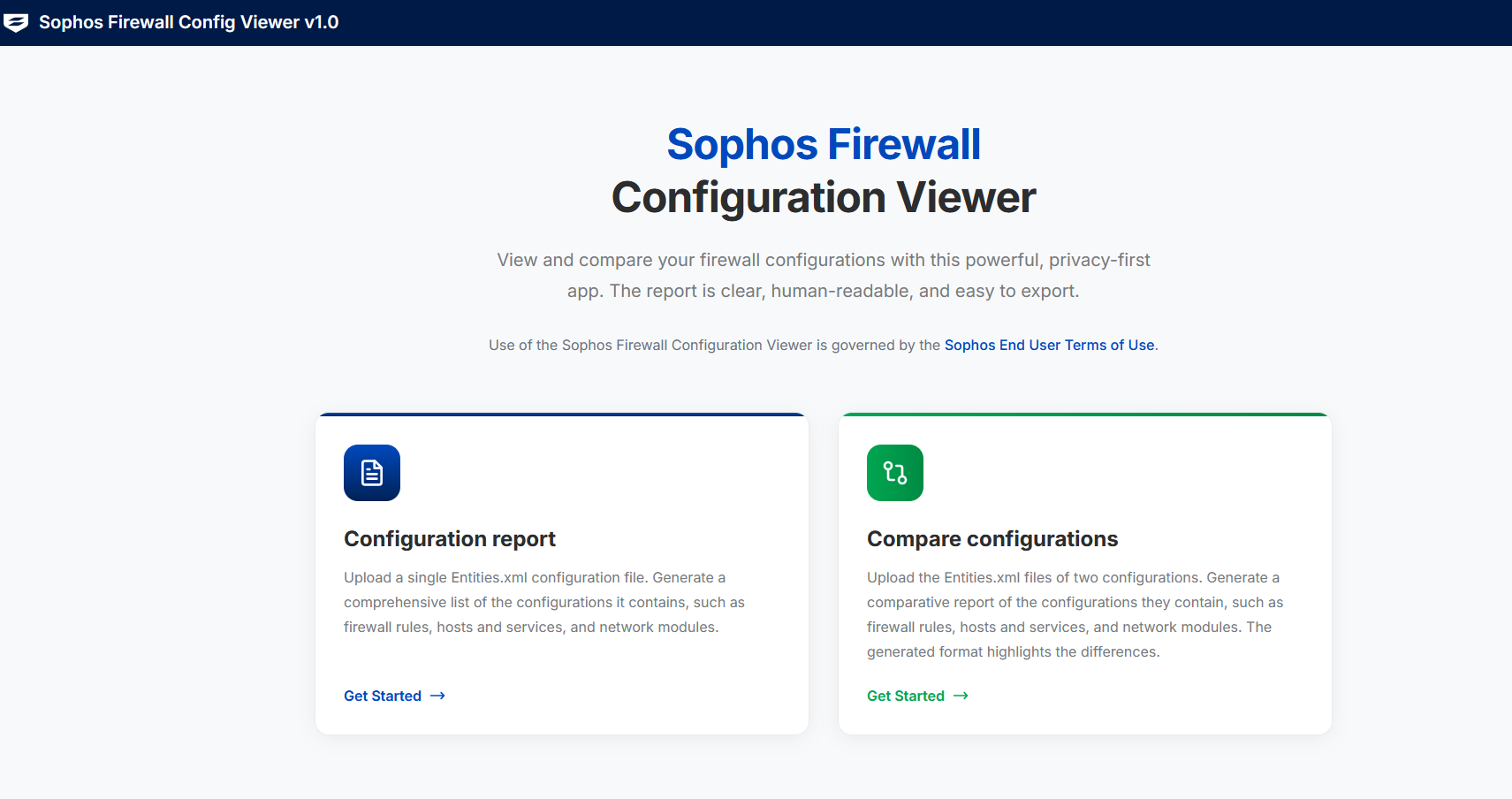
Task: Select the Configuration report card title
Action: coord(450,539)
